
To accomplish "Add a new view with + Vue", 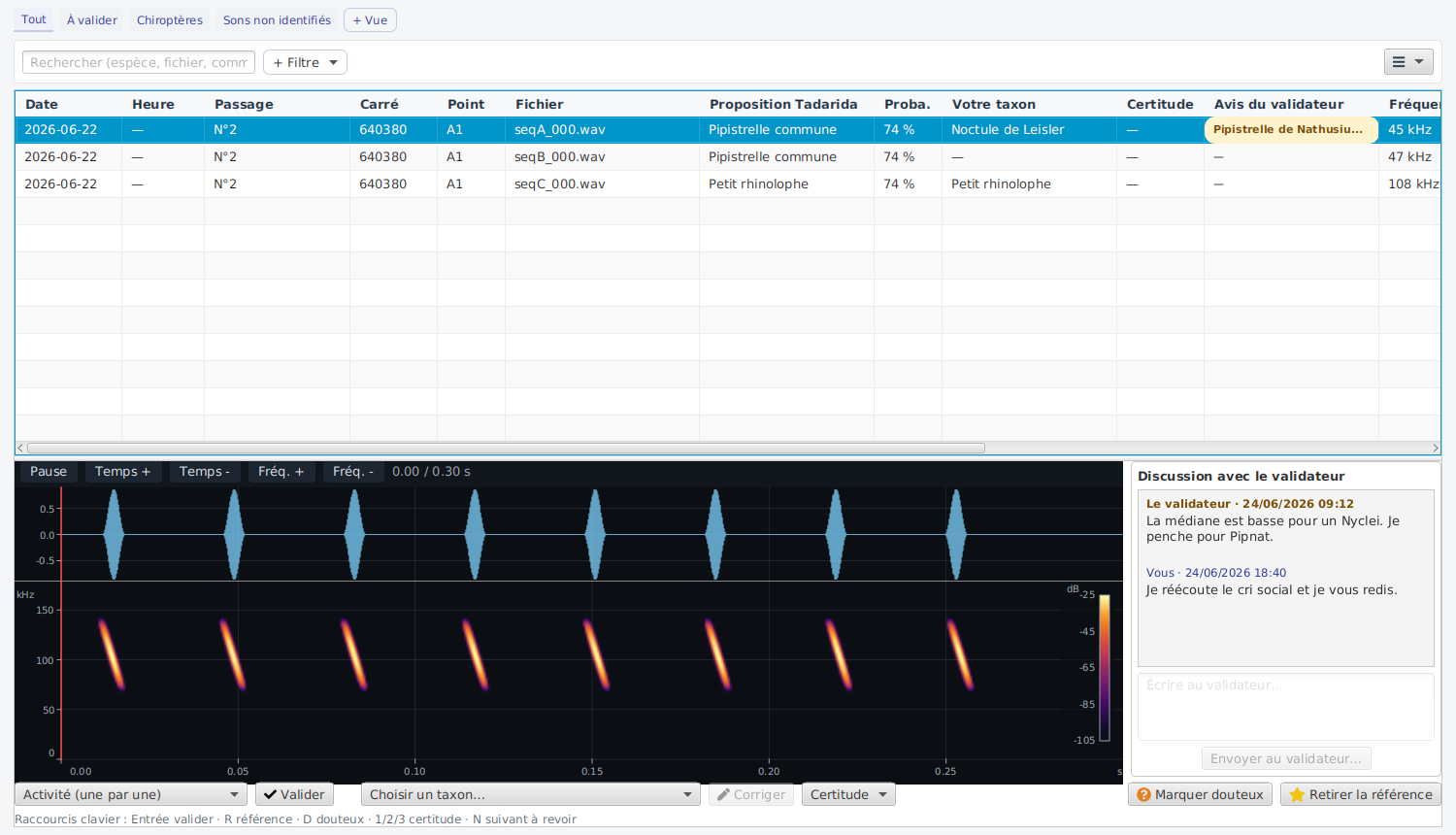I will click(x=370, y=20).
